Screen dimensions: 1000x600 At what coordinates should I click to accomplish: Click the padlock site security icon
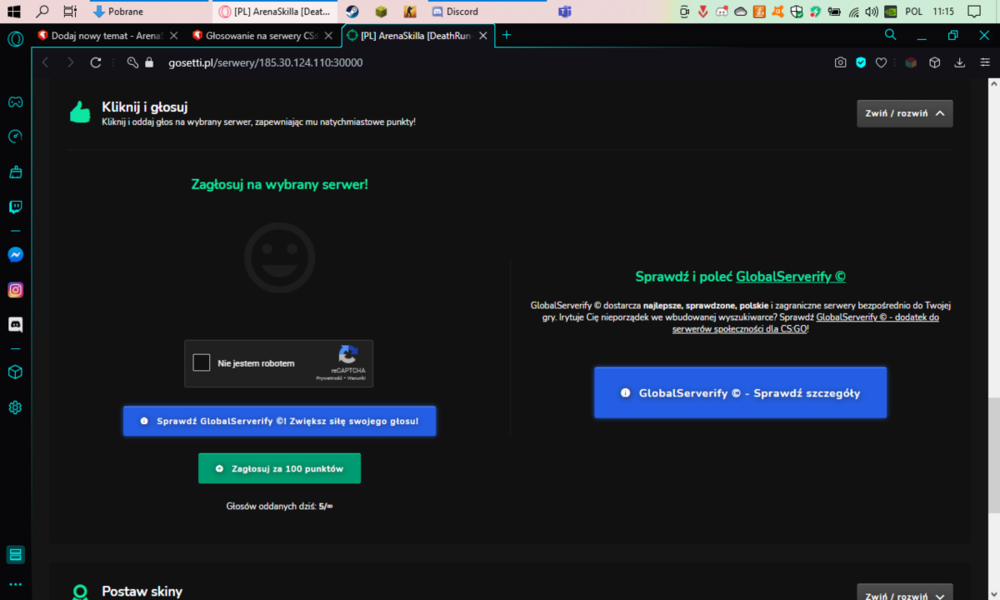click(x=149, y=62)
